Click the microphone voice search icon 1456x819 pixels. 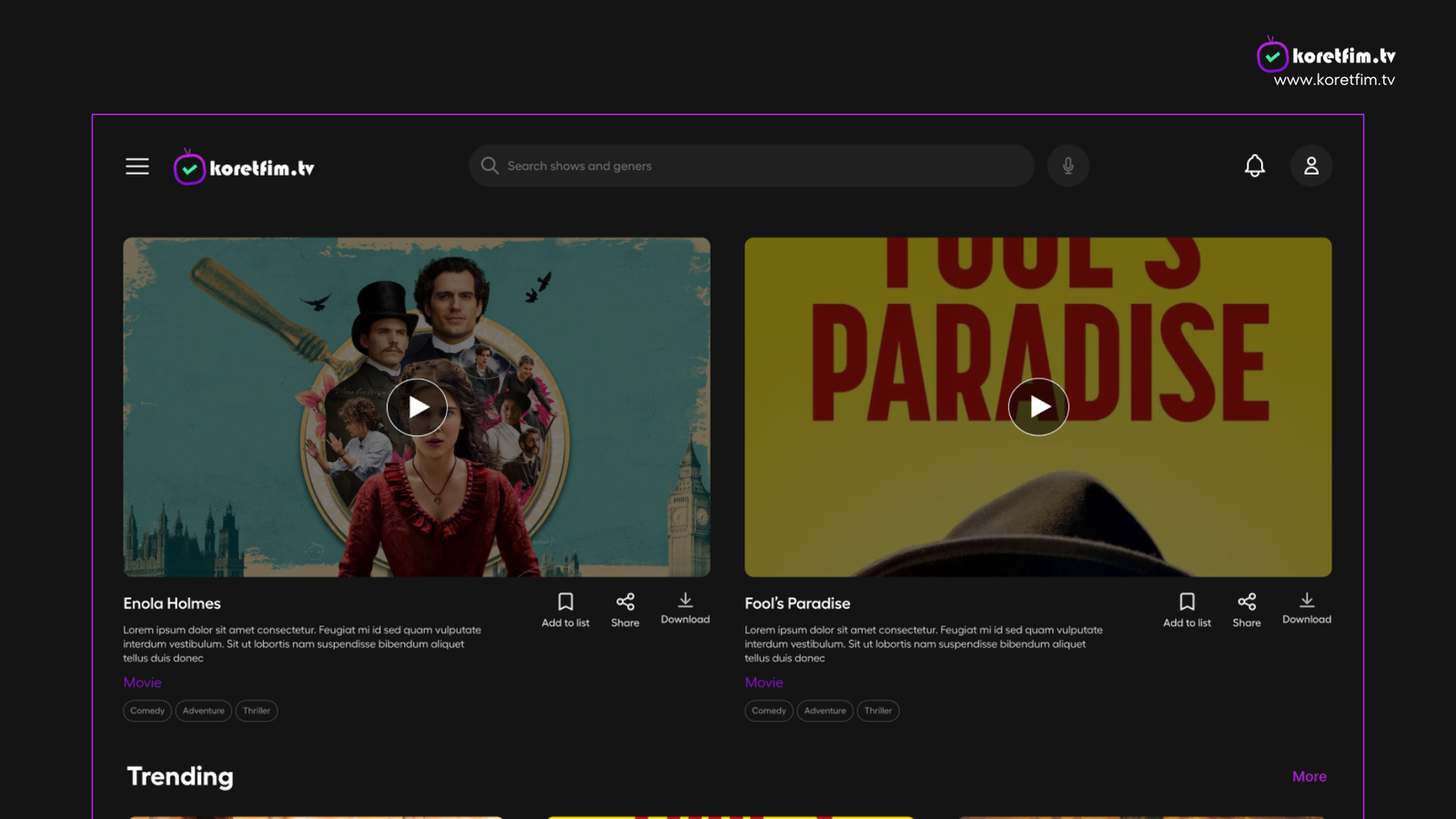coord(1068,166)
